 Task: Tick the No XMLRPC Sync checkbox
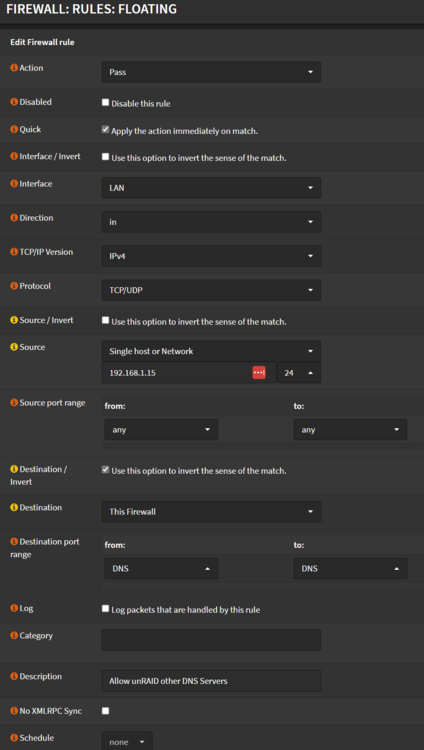pos(105,711)
